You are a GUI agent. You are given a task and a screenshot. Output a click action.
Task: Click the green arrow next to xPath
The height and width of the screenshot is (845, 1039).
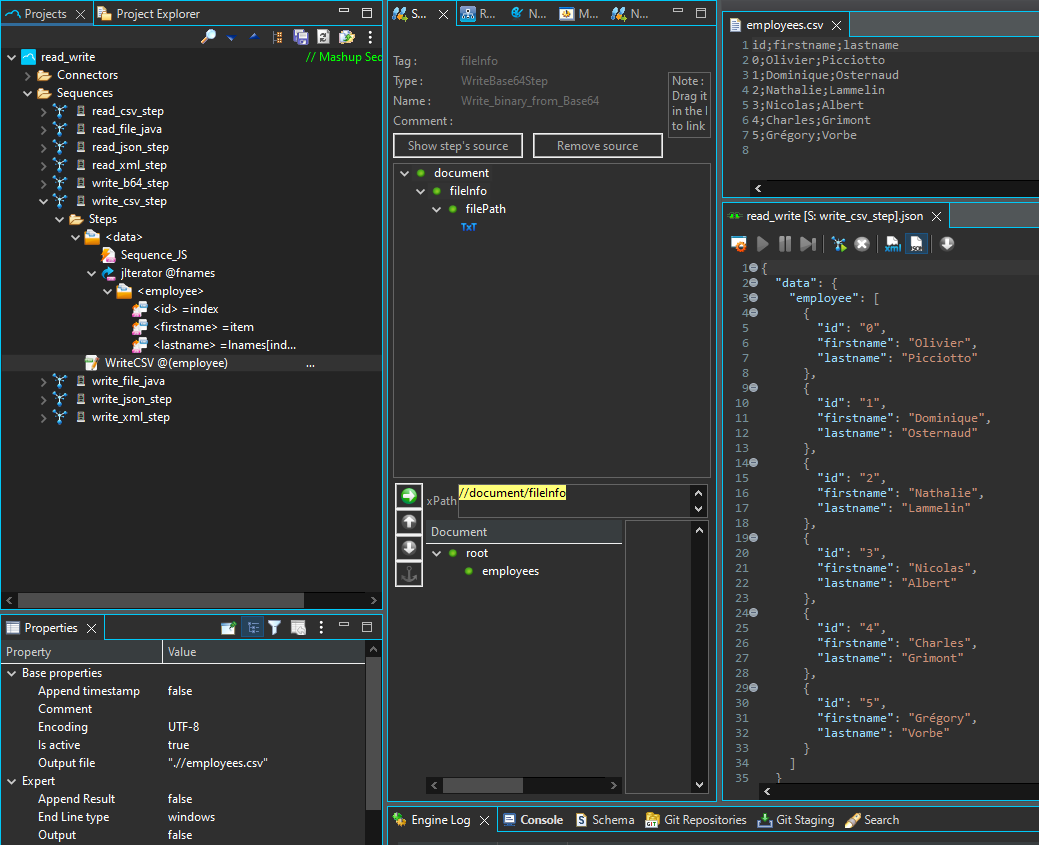408,496
